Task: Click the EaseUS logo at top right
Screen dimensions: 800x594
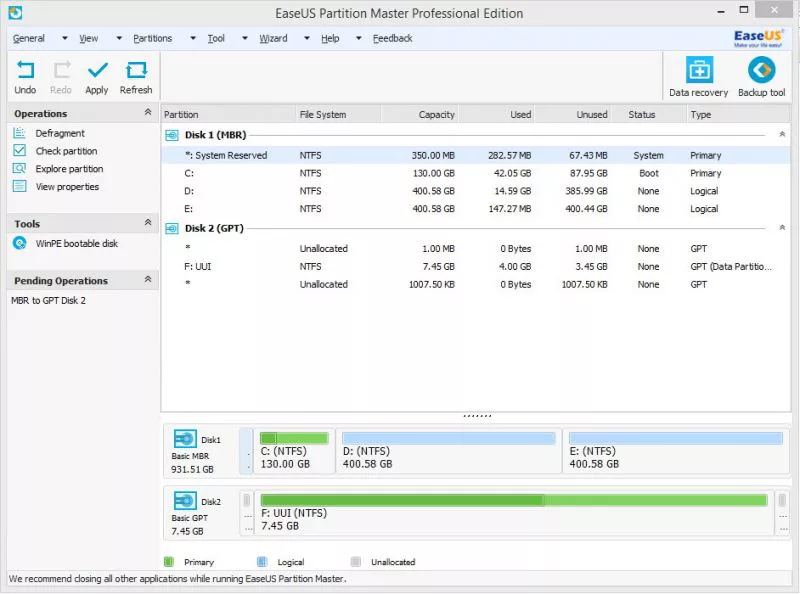Action: click(758, 38)
